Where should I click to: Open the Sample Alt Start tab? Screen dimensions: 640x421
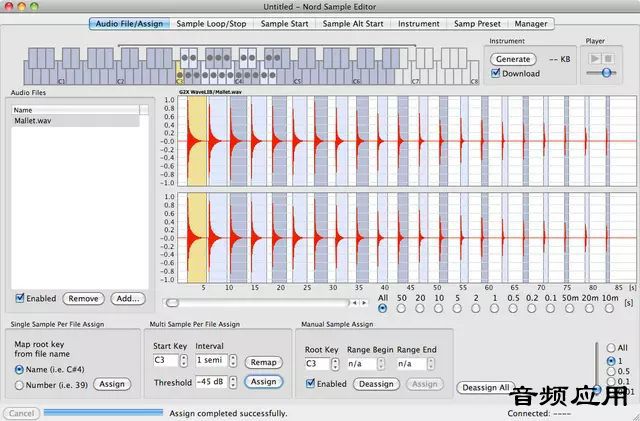[x=353, y=24]
